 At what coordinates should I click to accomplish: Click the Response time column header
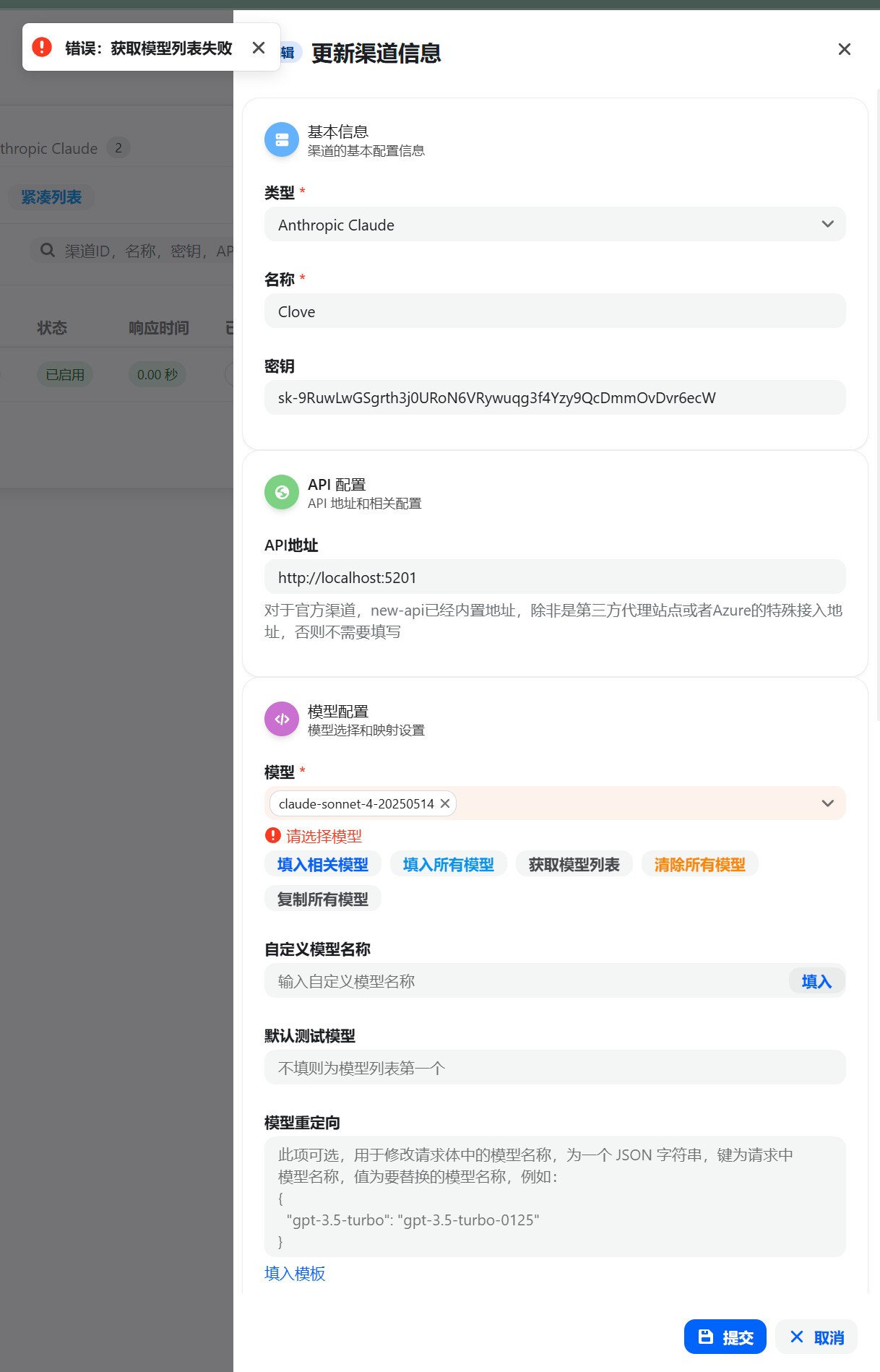[159, 328]
